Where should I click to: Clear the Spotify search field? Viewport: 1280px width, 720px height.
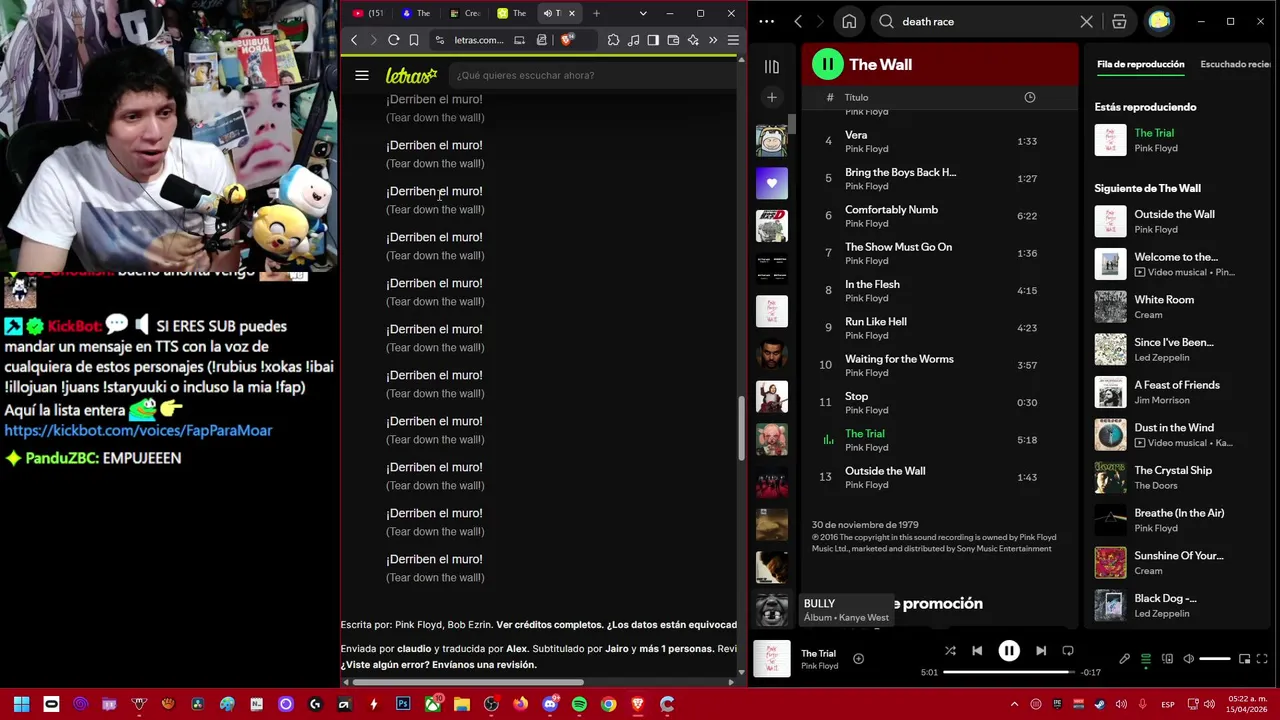point(1087,21)
